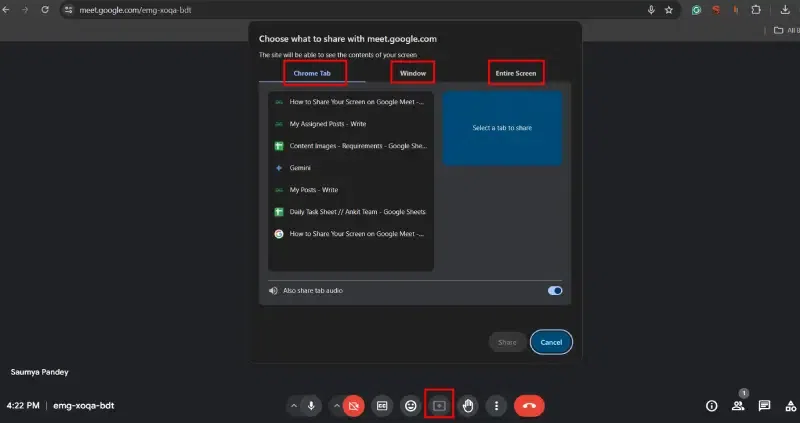800x423 pixels.
Task: Select 'Daily Task Sheet // Ankit Team' tab
Action: (351, 211)
